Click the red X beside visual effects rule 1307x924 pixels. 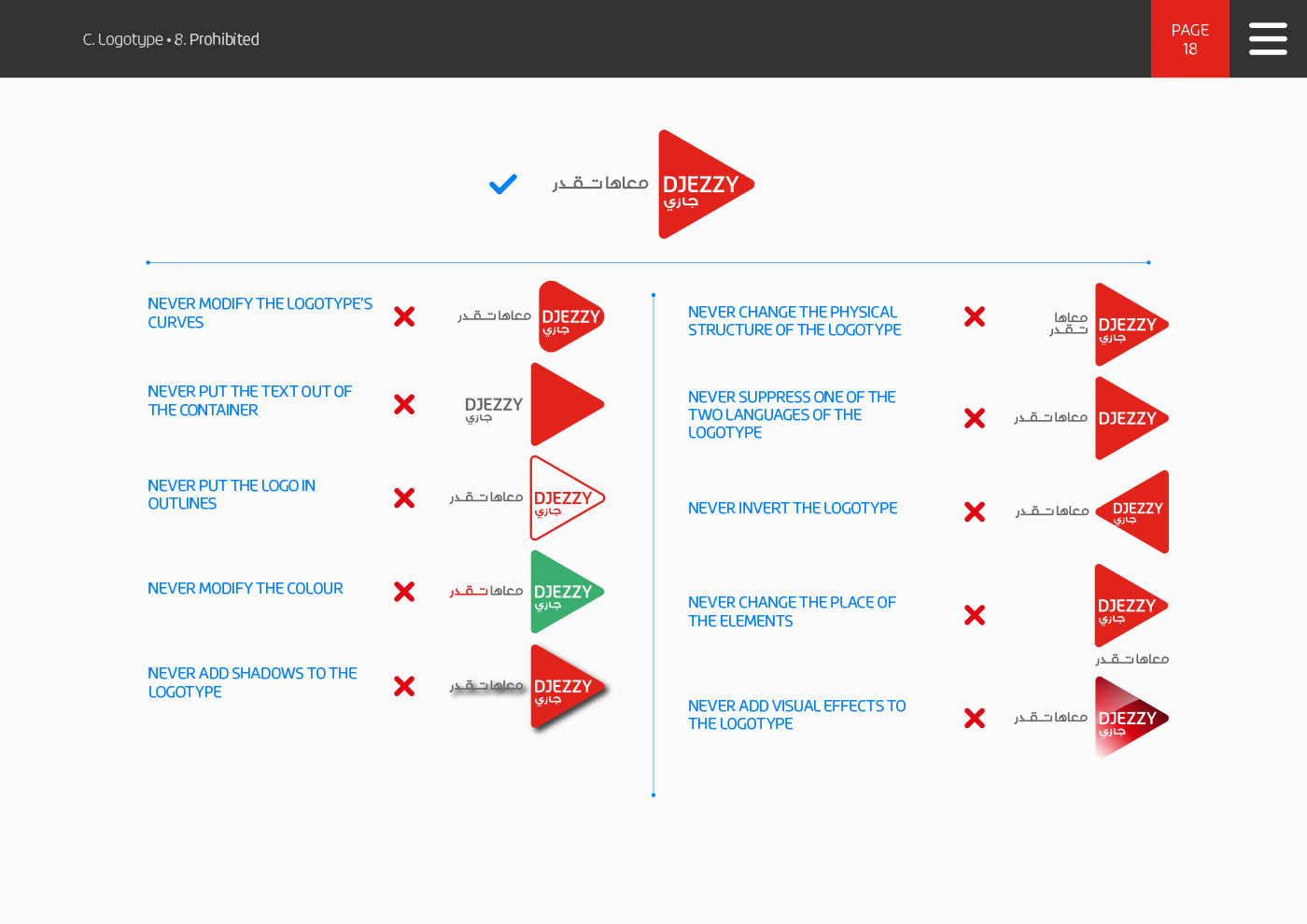click(975, 718)
